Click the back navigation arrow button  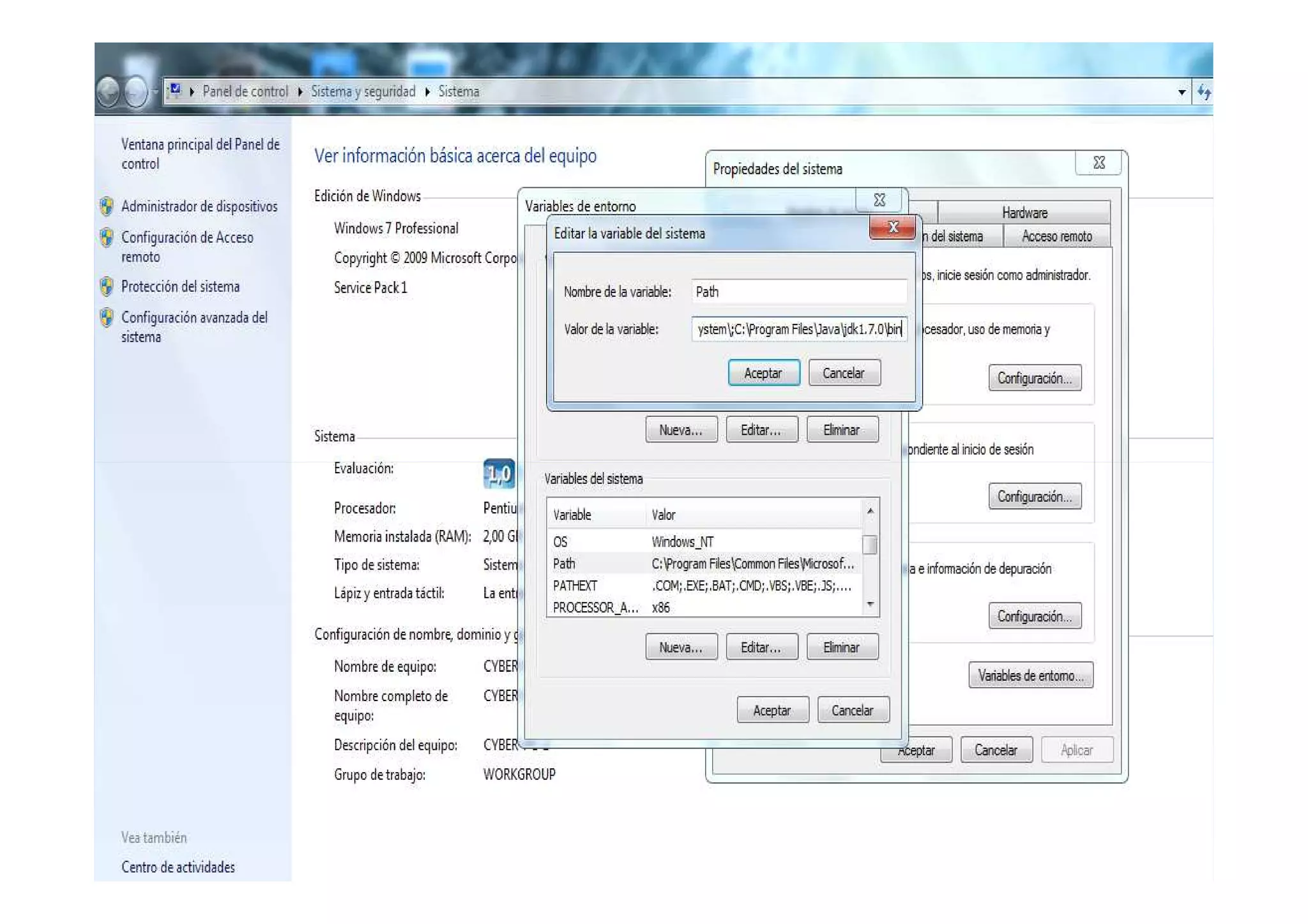tap(109, 92)
